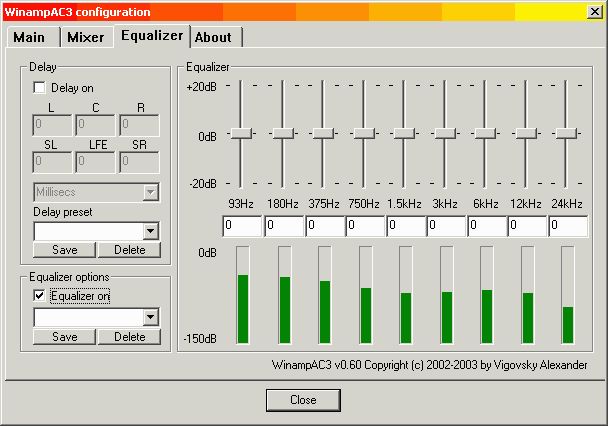This screenshot has height=426, width=608.
Task: Click the C channel delay field
Action: coord(95,125)
